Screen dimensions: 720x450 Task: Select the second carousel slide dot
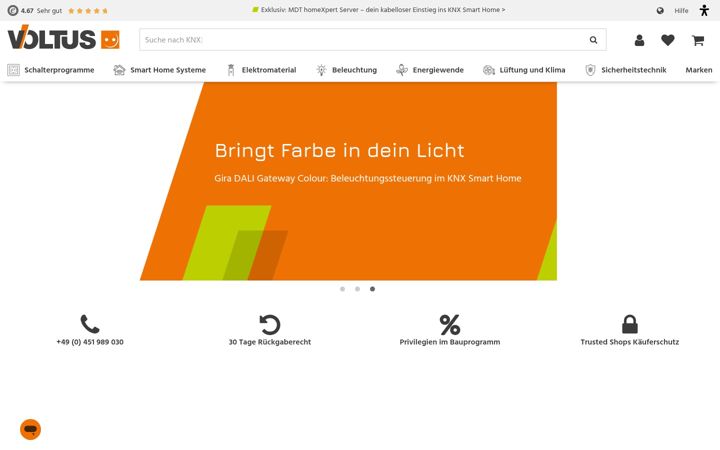pos(357,289)
